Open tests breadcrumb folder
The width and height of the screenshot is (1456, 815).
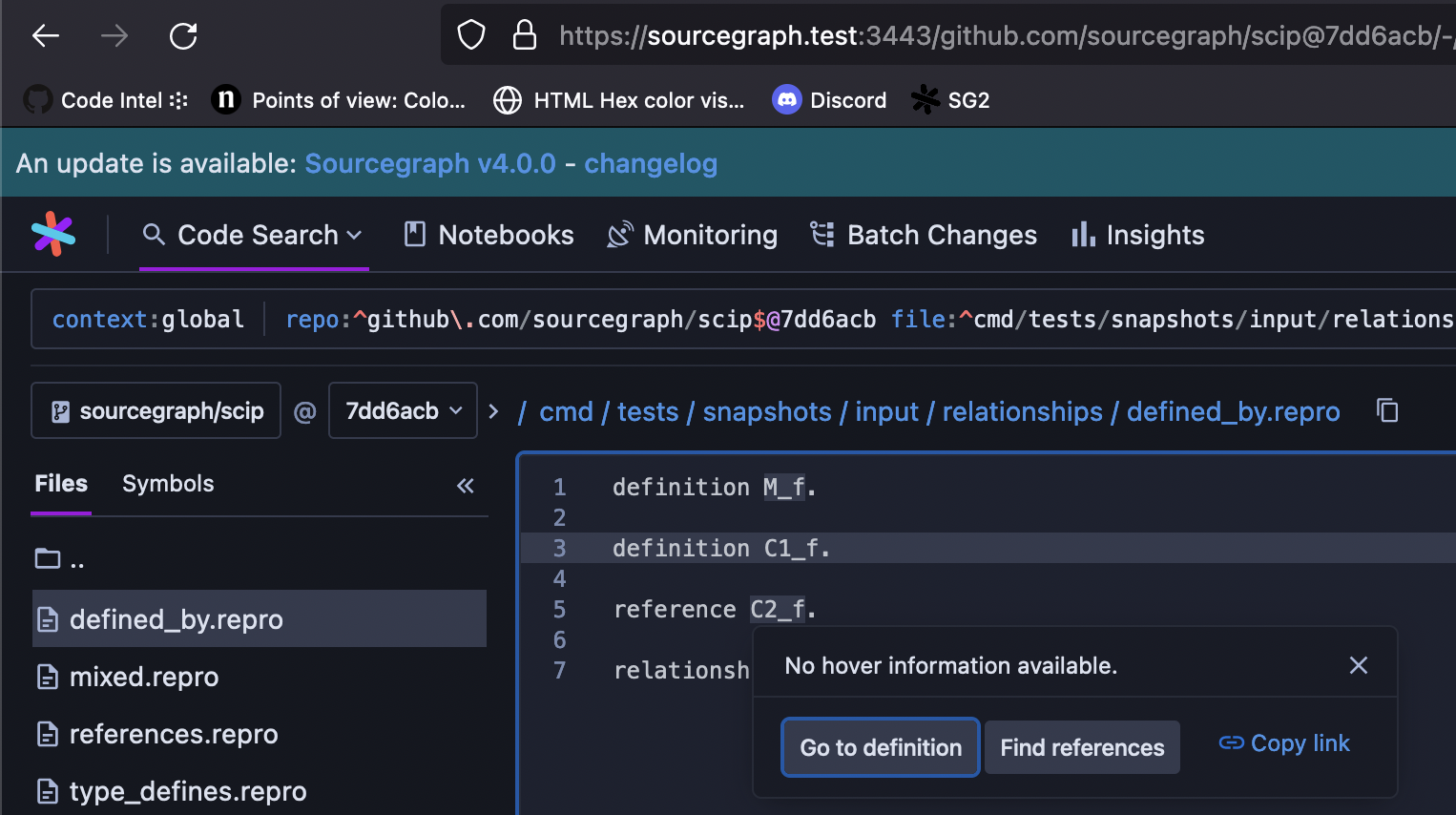coord(648,411)
